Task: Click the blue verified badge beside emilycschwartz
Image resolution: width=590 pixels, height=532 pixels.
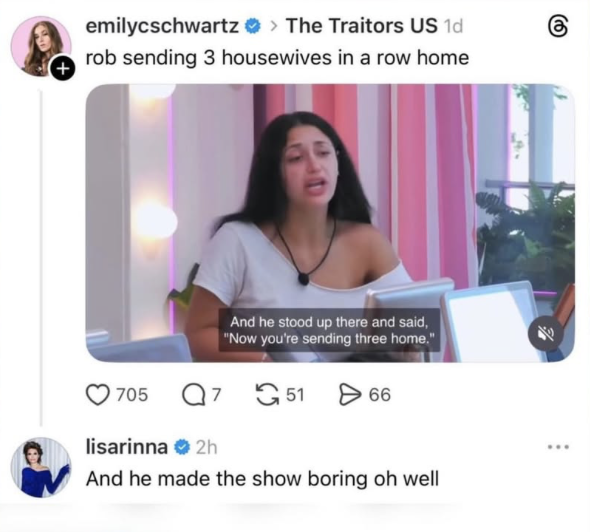Action: click(253, 26)
